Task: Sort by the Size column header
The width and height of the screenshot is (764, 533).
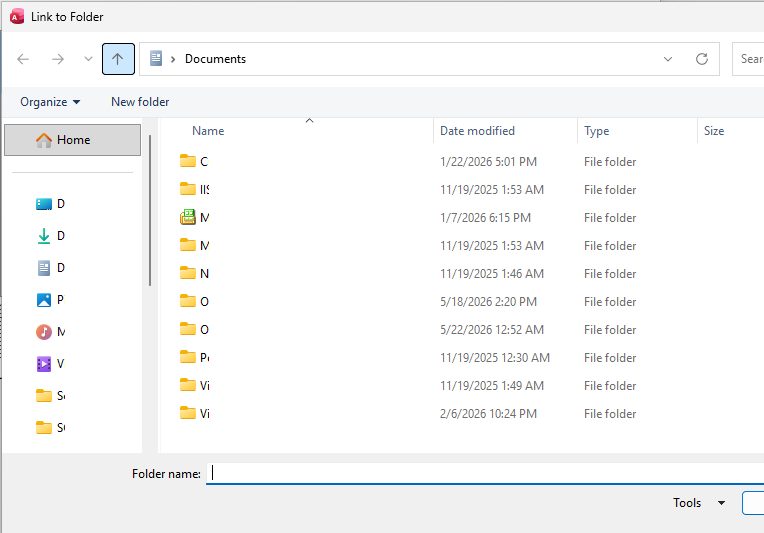Action: click(714, 131)
